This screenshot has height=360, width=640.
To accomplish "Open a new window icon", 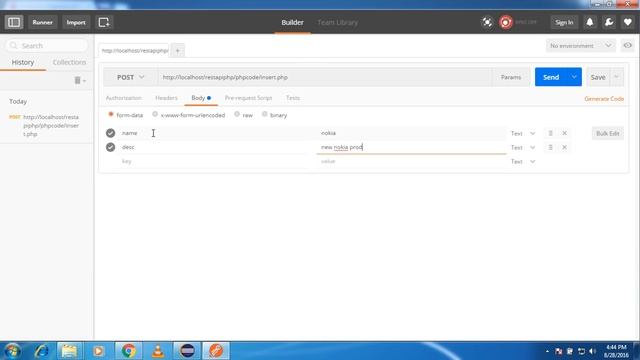I will click(x=104, y=22).
